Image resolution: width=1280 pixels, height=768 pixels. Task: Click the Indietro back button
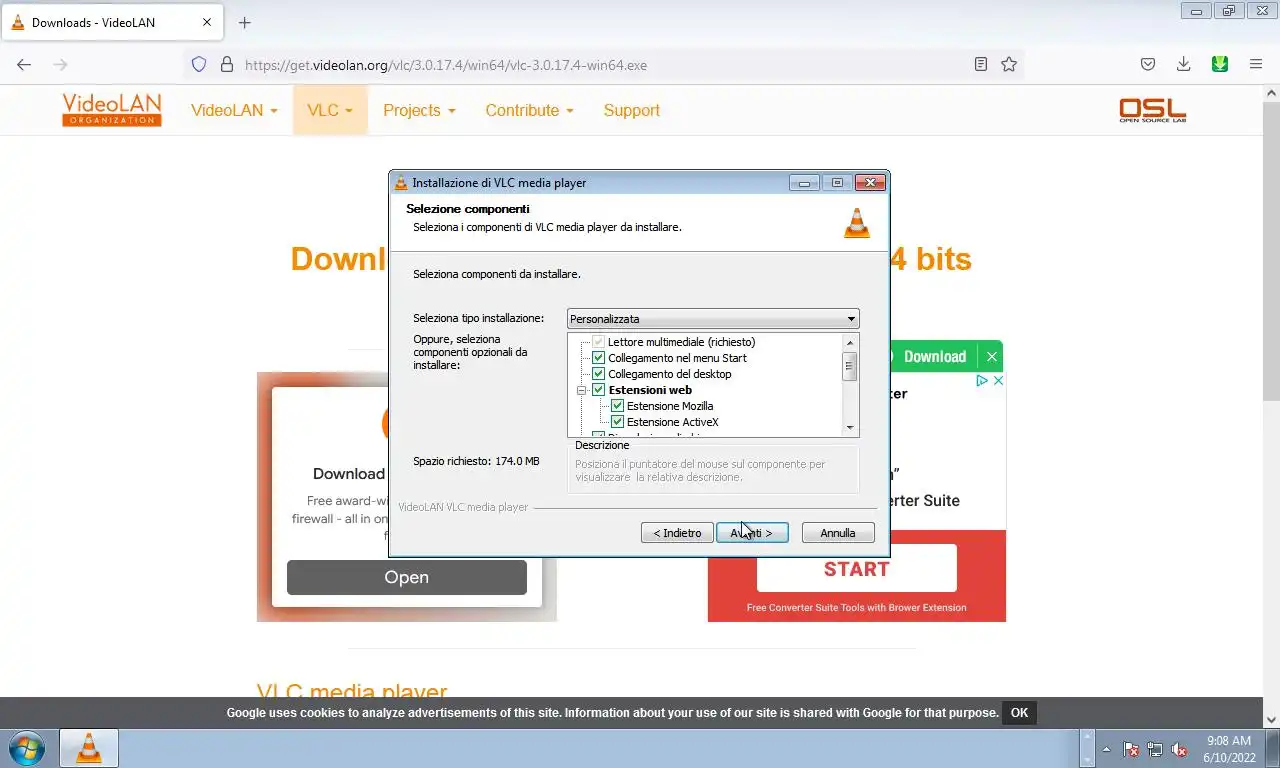coord(677,533)
